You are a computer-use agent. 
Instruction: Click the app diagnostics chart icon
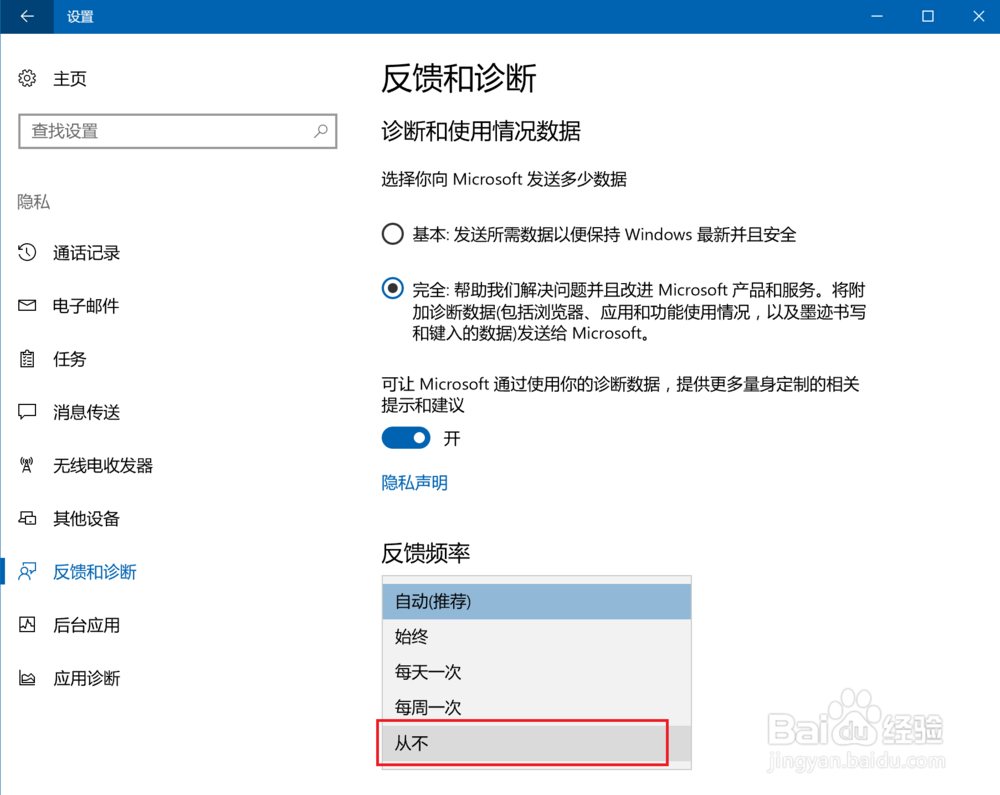[27, 678]
